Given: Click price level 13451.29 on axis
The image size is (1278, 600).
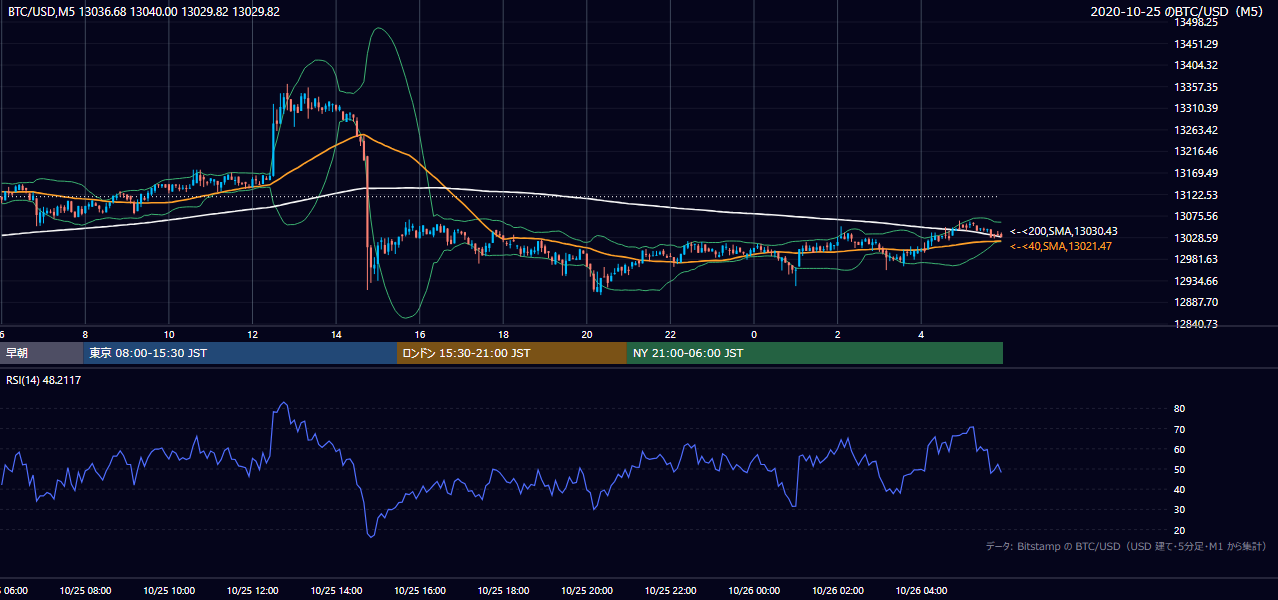Looking at the screenshot, I should pos(1196,44).
